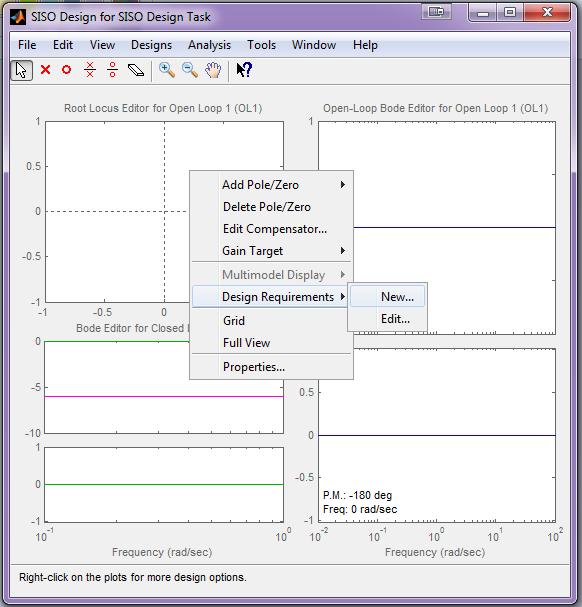Choose the add real pole tool

pos(45,70)
